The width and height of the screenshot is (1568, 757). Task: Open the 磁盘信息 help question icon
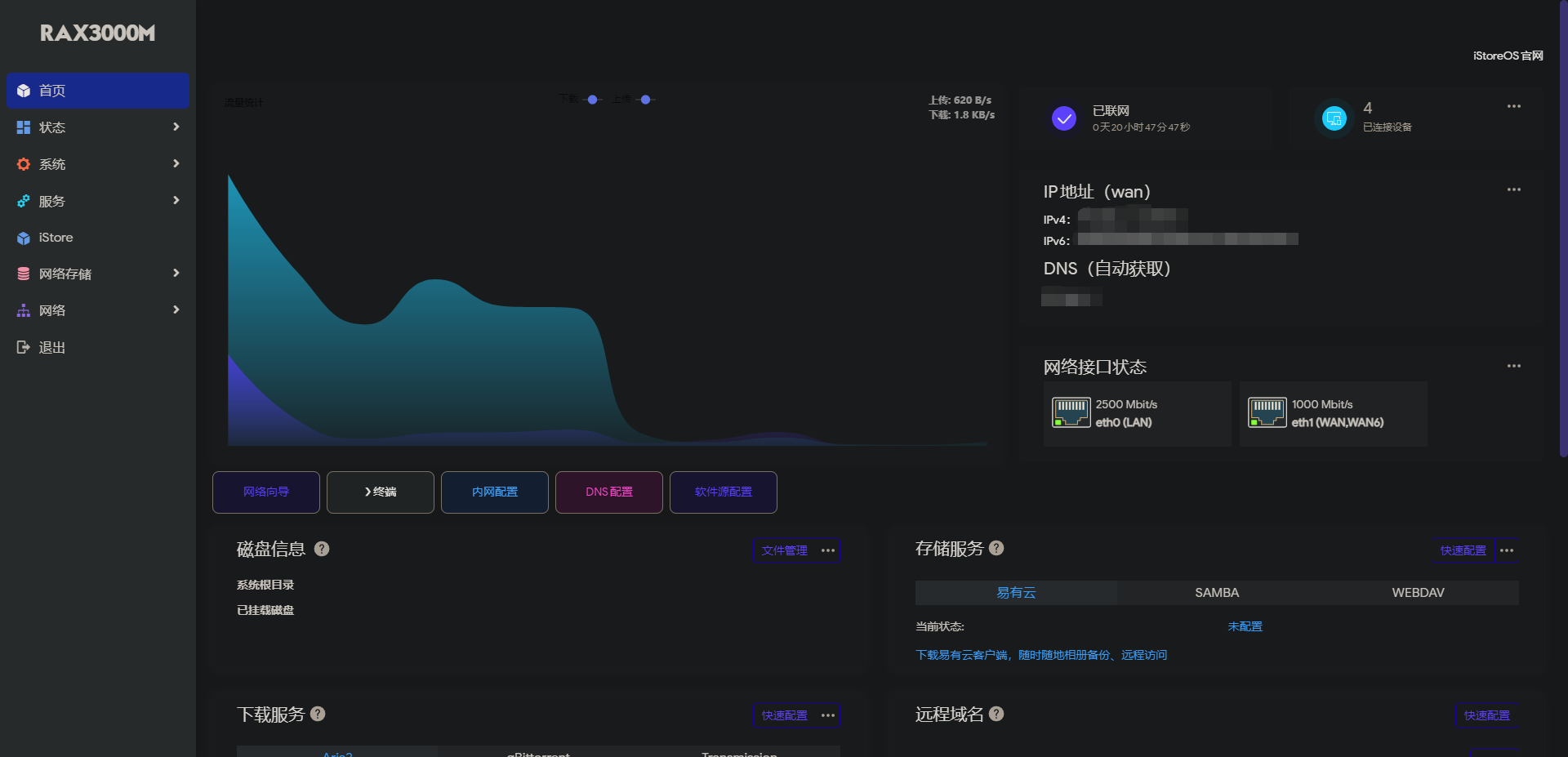[322, 550]
